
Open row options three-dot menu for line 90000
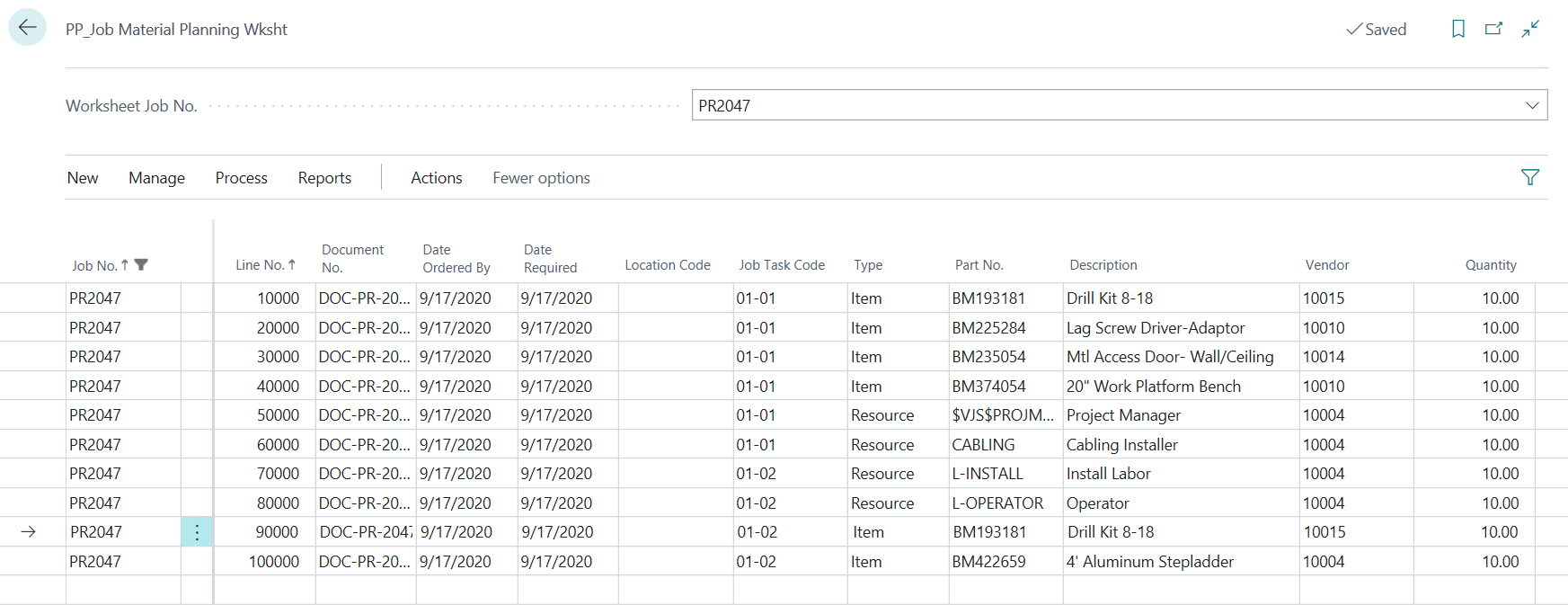click(196, 532)
